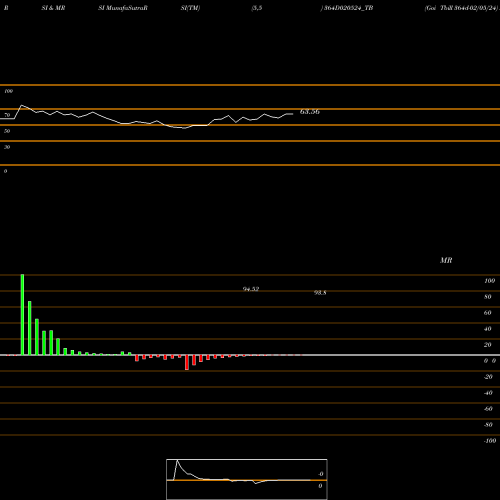This screenshot has width=500, height=500.
Task: Click the 'SI MunafaSutraR' header text
Action: point(123,8)
